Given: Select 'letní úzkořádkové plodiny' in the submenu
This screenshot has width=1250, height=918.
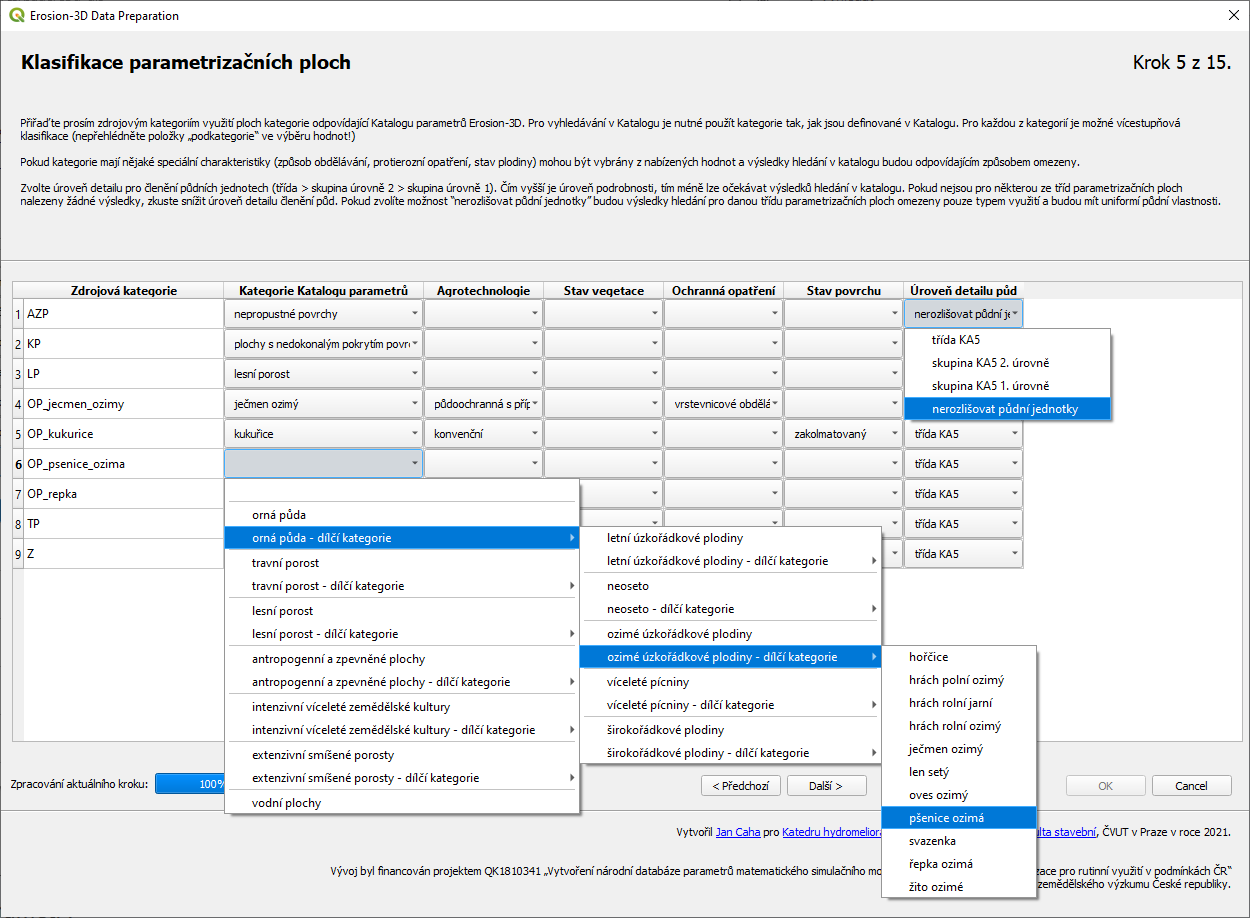Looking at the screenshot, I should 731,538.
